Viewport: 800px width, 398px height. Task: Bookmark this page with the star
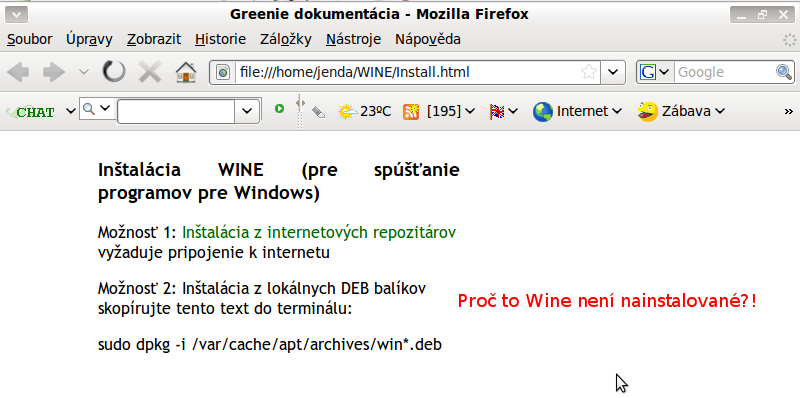(589, 72)
